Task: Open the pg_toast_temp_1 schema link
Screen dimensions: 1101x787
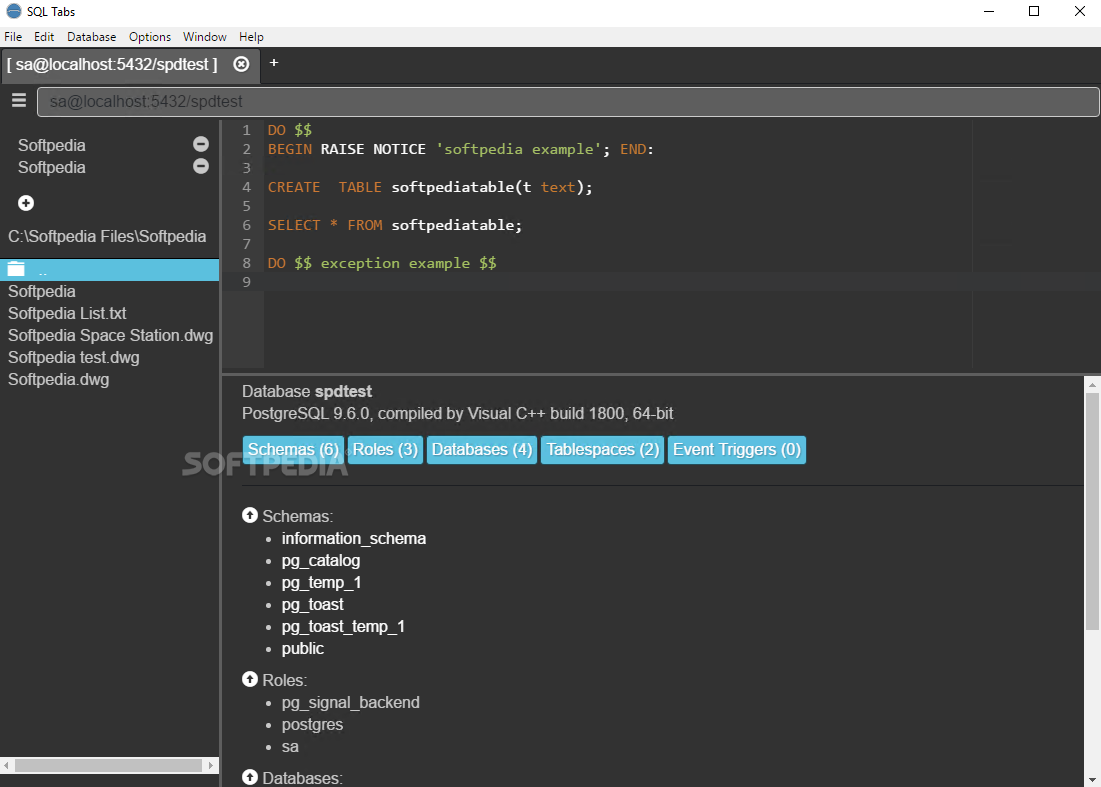Action: (x=343, y=626)
